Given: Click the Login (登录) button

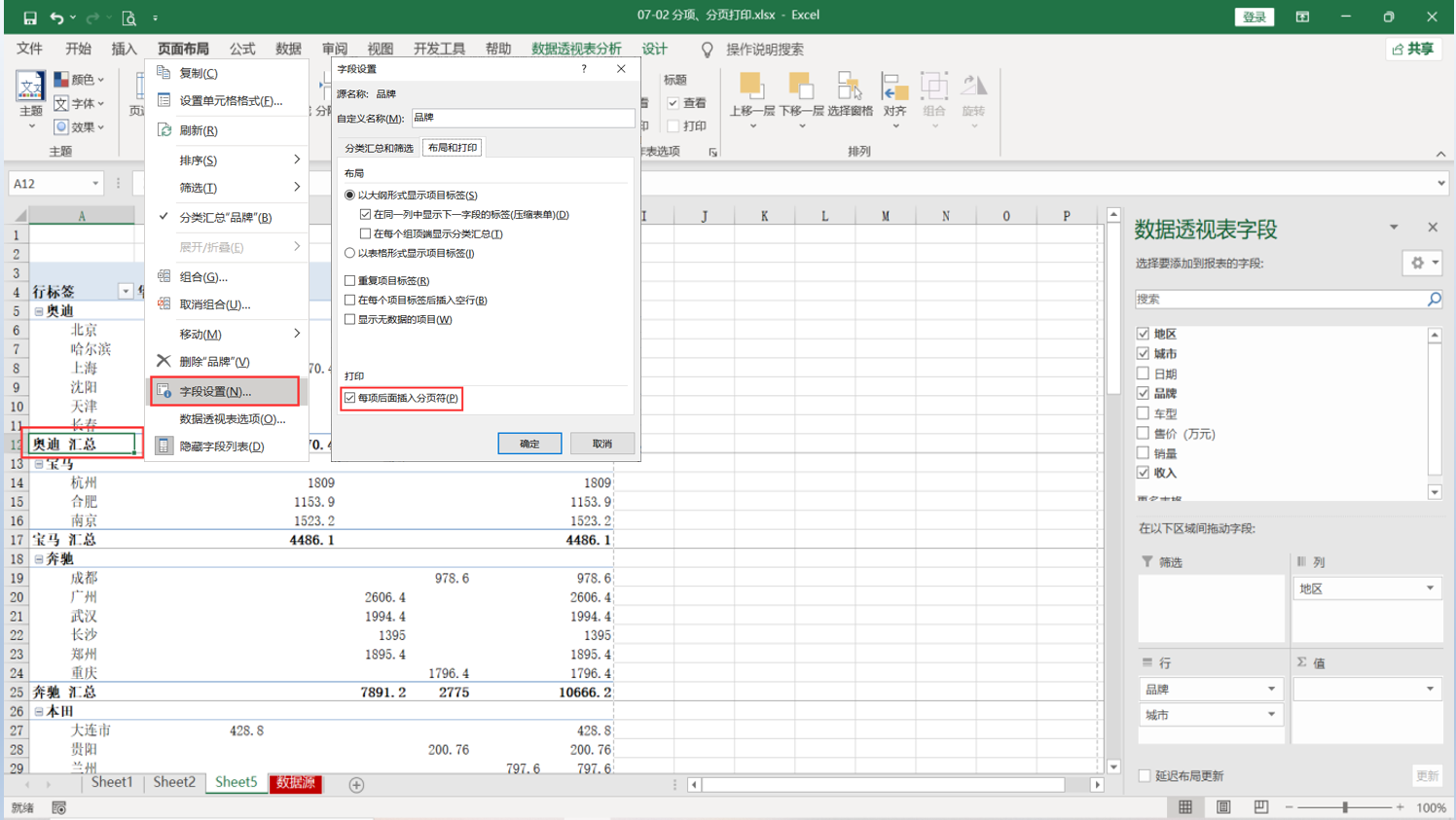Looking at the screenshot, I should pos(1255,18).
